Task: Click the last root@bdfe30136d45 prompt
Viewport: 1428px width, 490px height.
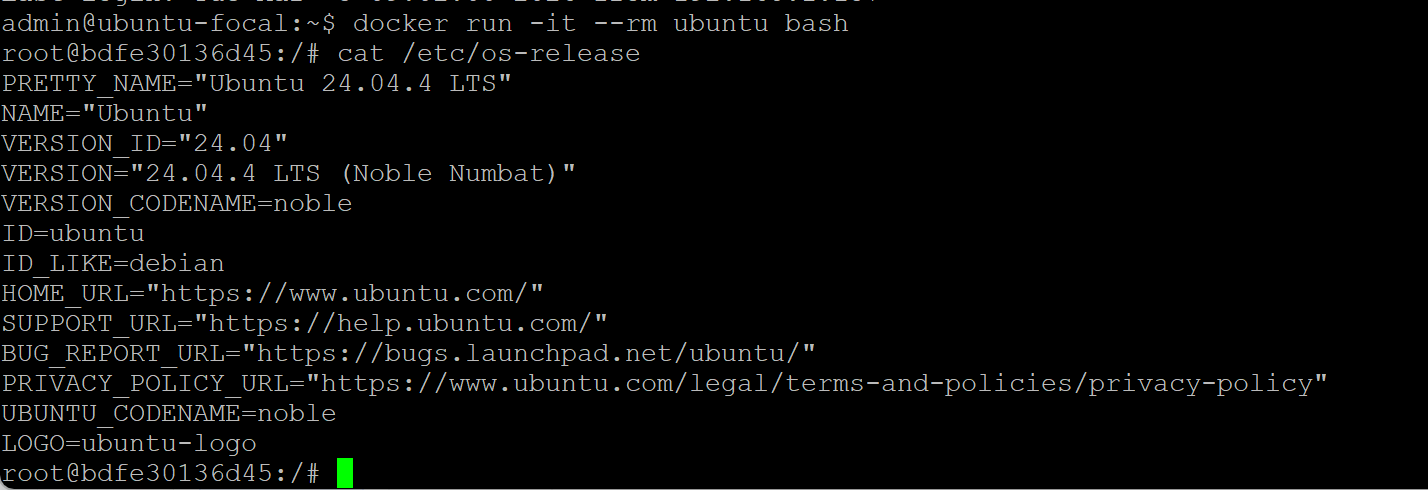Action: [160, 473]
